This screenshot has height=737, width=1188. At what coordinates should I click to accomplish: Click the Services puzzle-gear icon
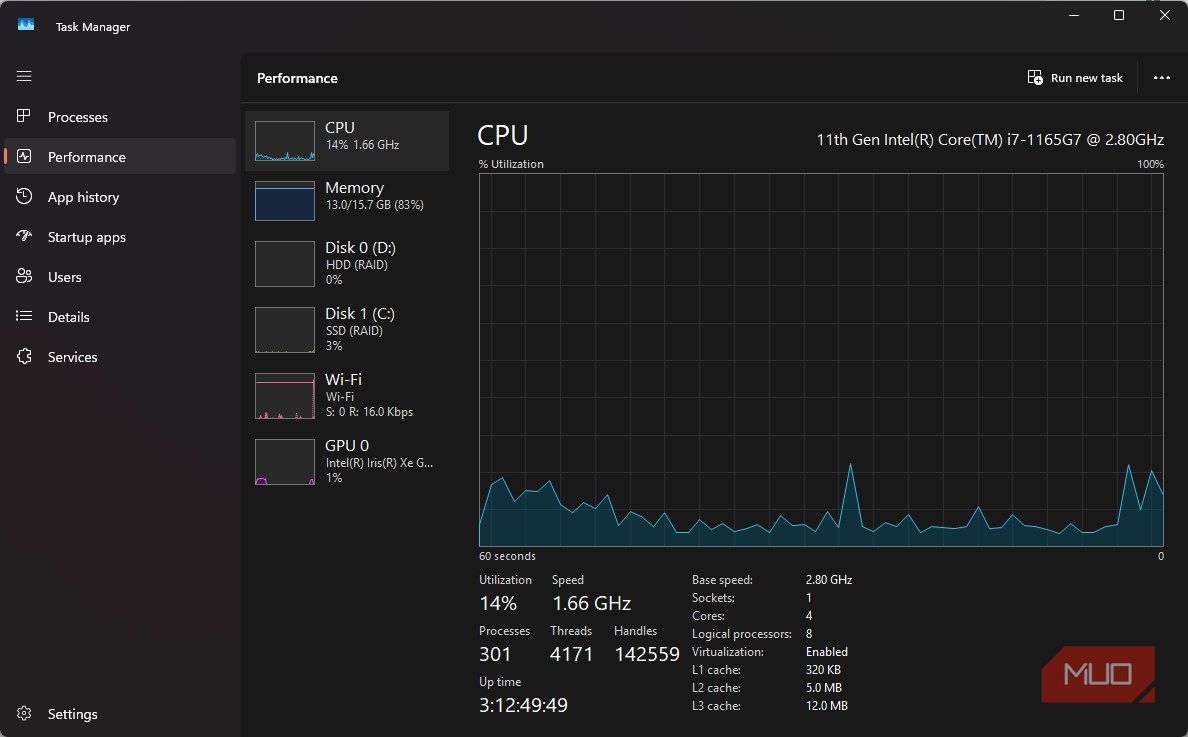coord(24,356)
